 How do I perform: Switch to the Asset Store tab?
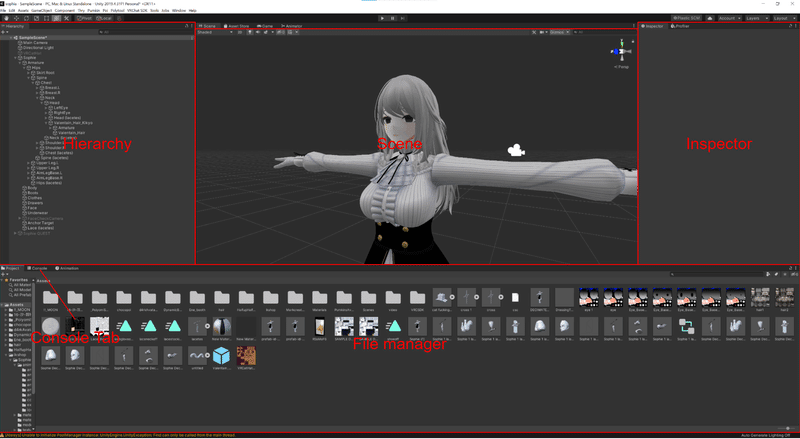pos(236,26)
